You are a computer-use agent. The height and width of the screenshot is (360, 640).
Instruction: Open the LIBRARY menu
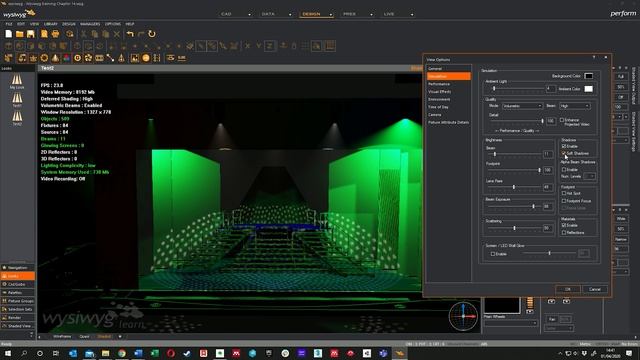point(51,24)
